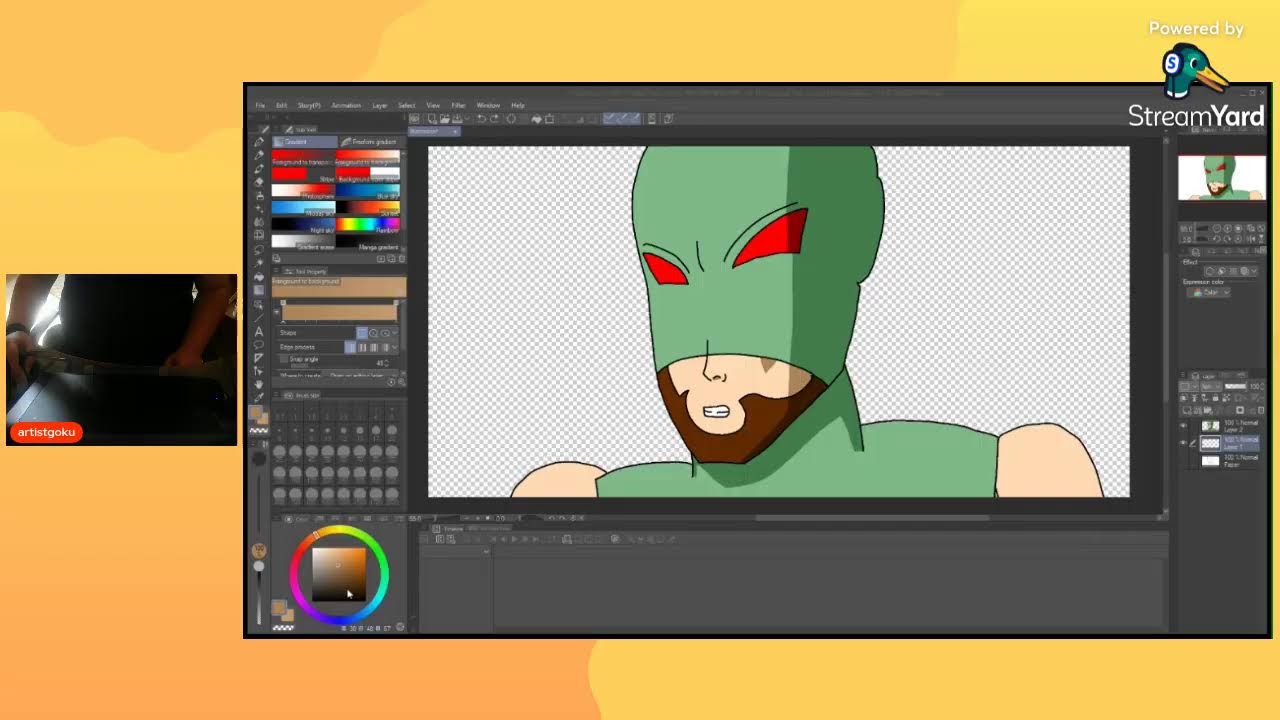Click the new animation folder timeline icon
Image resolution: width=1280 pixels, height=720 pixels.
point(566,539)
